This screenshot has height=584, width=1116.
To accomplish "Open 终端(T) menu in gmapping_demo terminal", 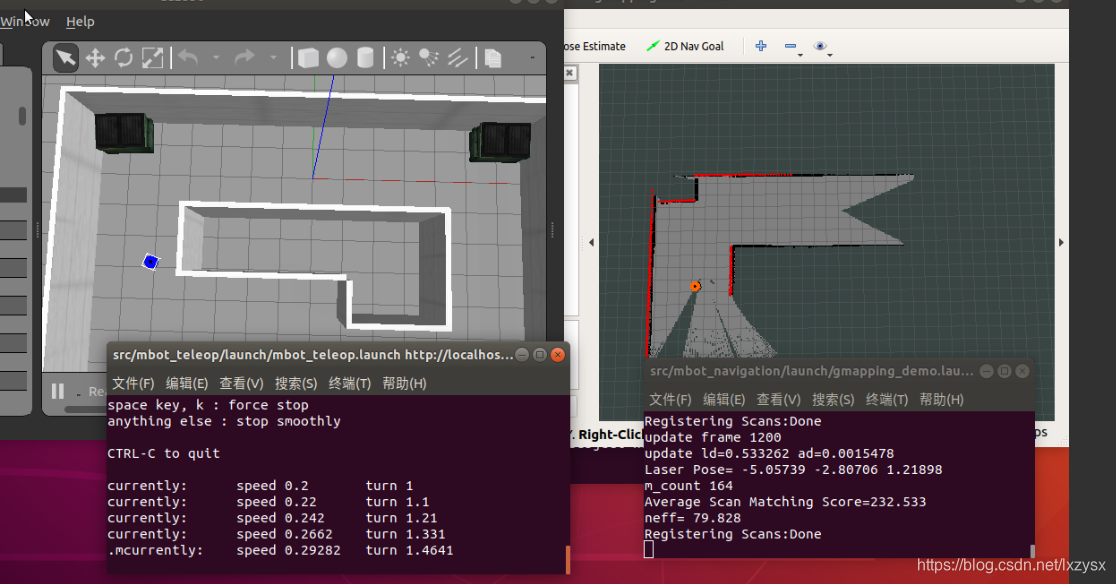I will 887,400.
